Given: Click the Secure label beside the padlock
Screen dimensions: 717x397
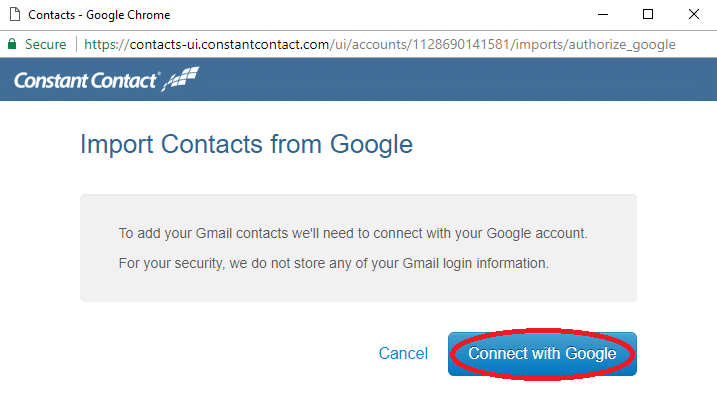Looking at the screenshot, I should 45,44.
